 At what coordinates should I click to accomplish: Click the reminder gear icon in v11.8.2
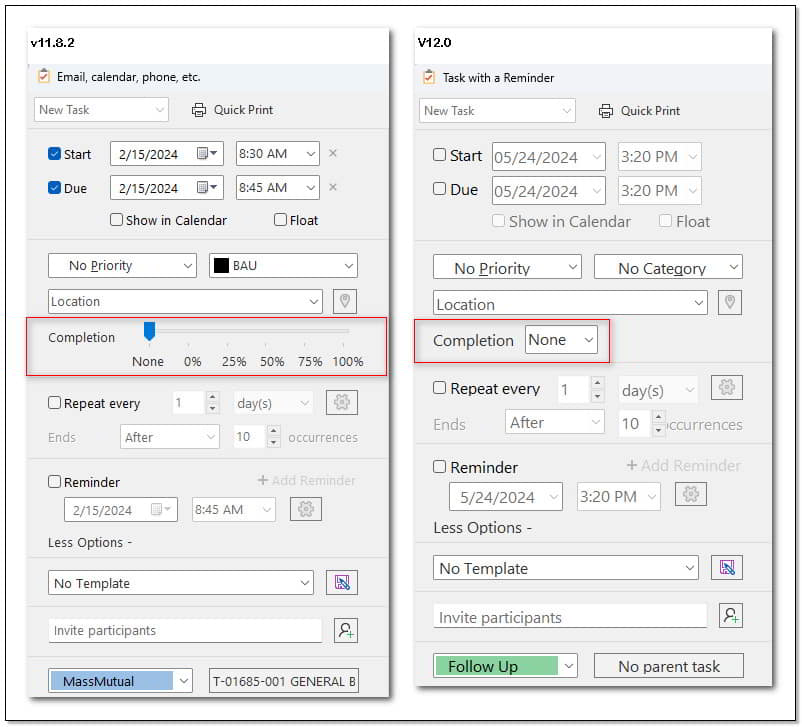point(308,509)
